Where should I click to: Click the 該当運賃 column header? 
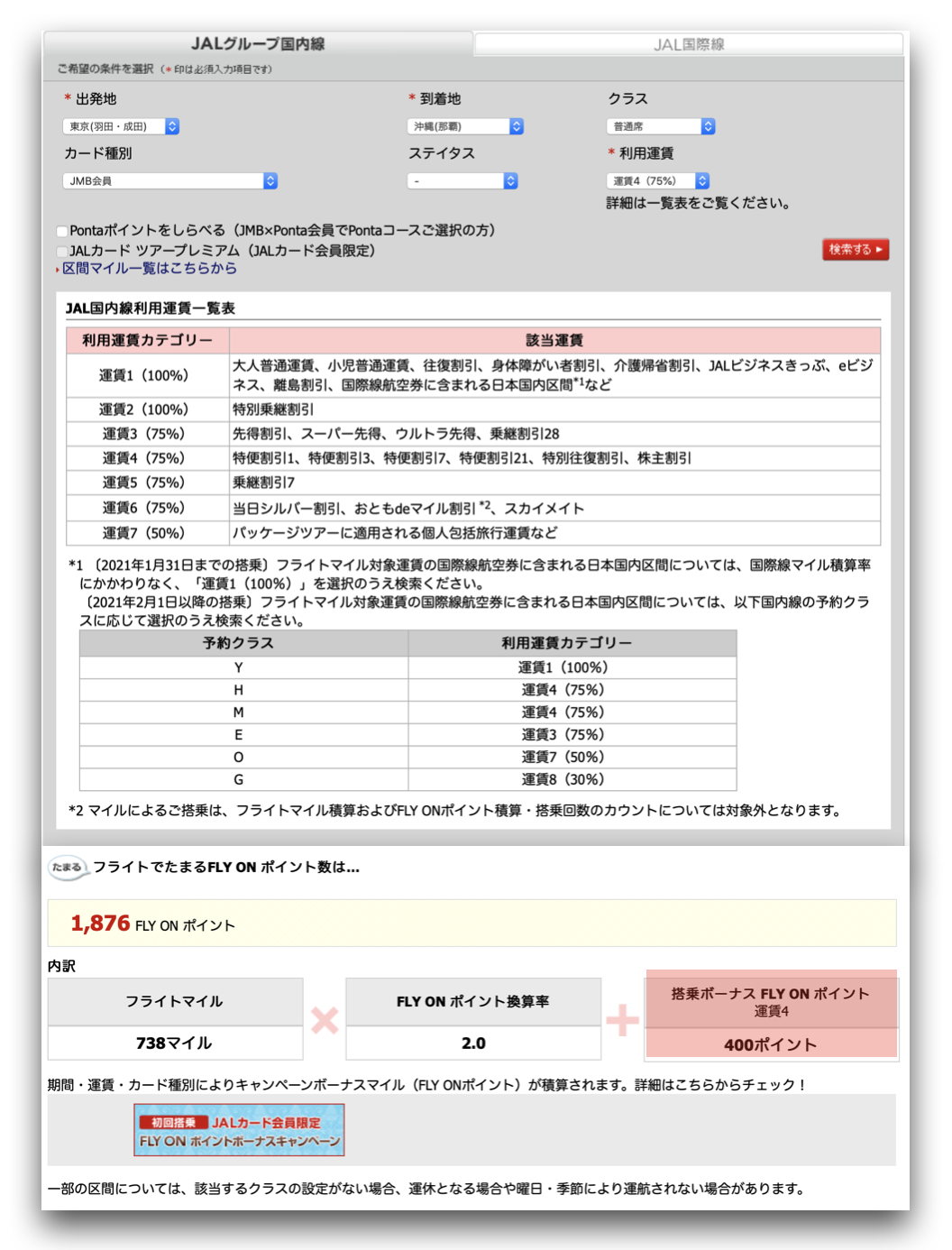click(554, 340)
